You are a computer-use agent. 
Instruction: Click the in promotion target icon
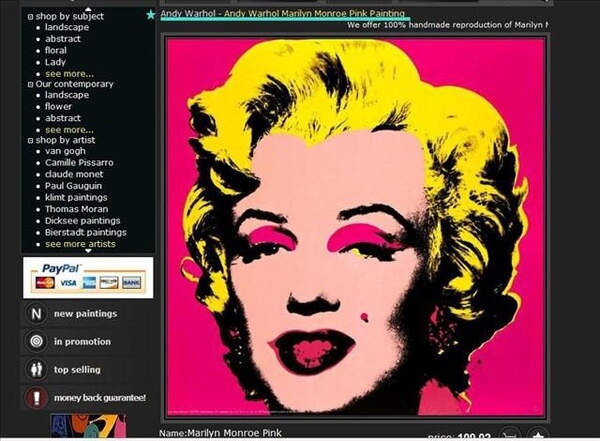pos(36,342)
